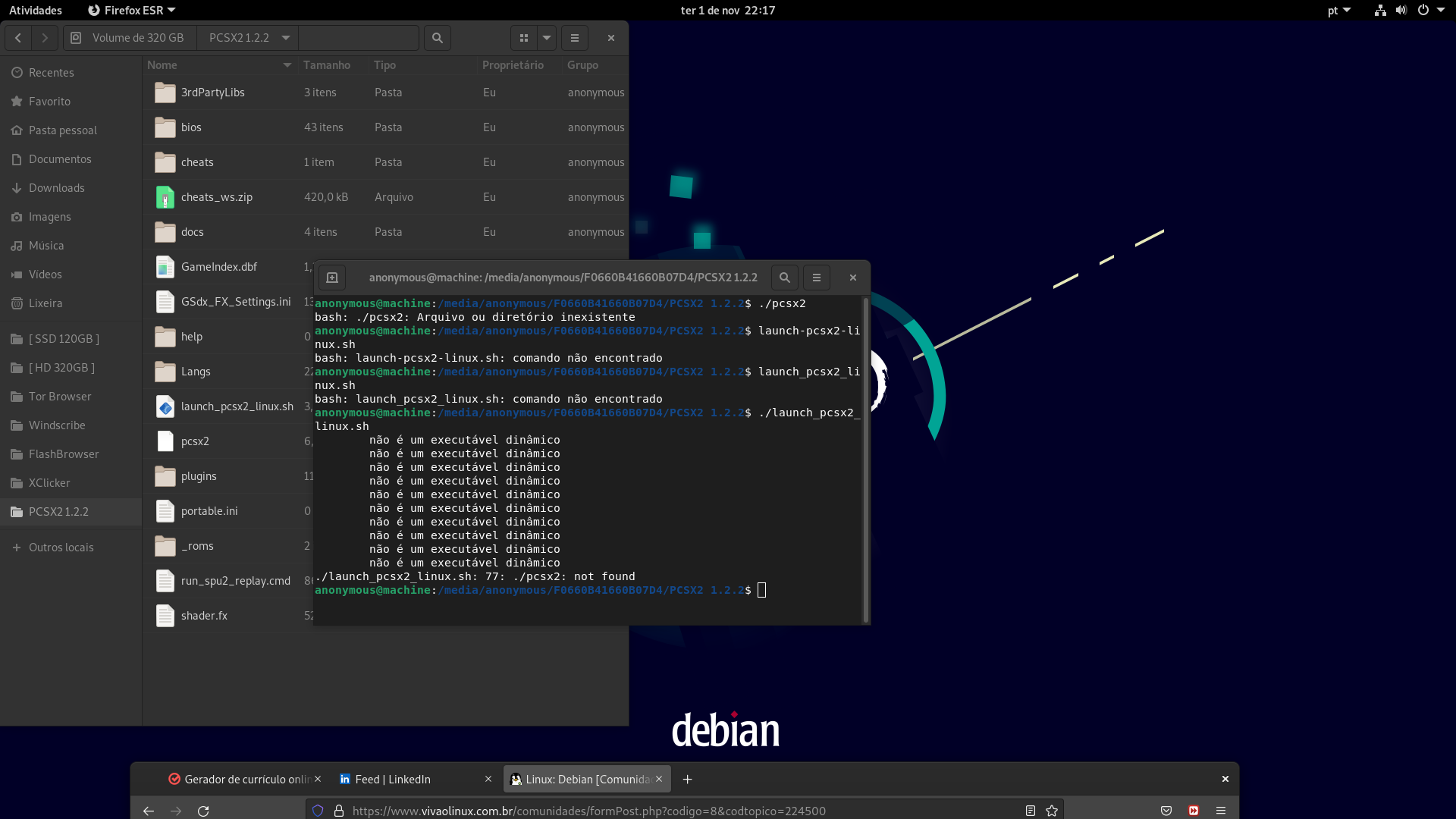Select the _roms folder icon
The height and width of the screenshot is (819, 1456).
165,546
